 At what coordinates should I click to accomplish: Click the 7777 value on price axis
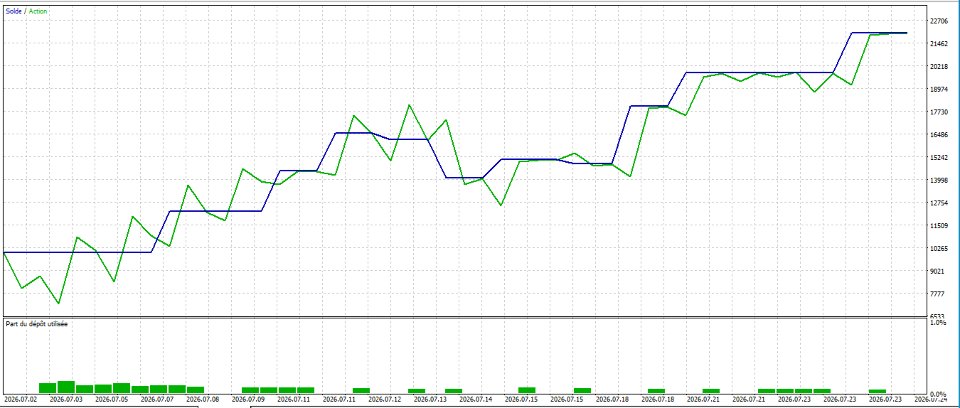click(939, 294)
